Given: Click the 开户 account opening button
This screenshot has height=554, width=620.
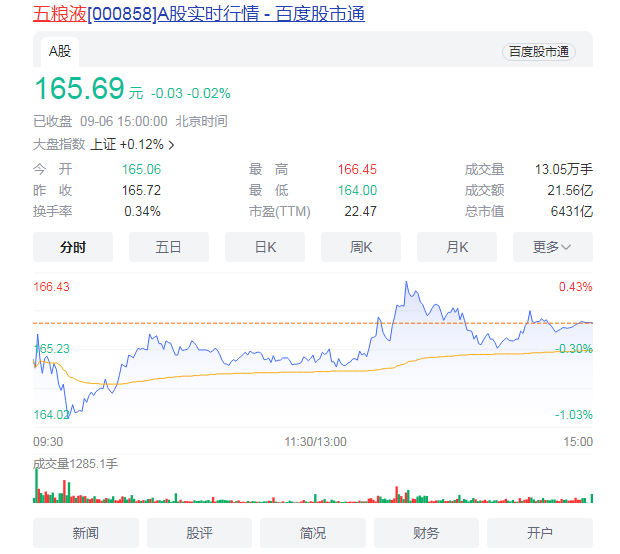Looking at the screenshot, I should click(539, 533).
